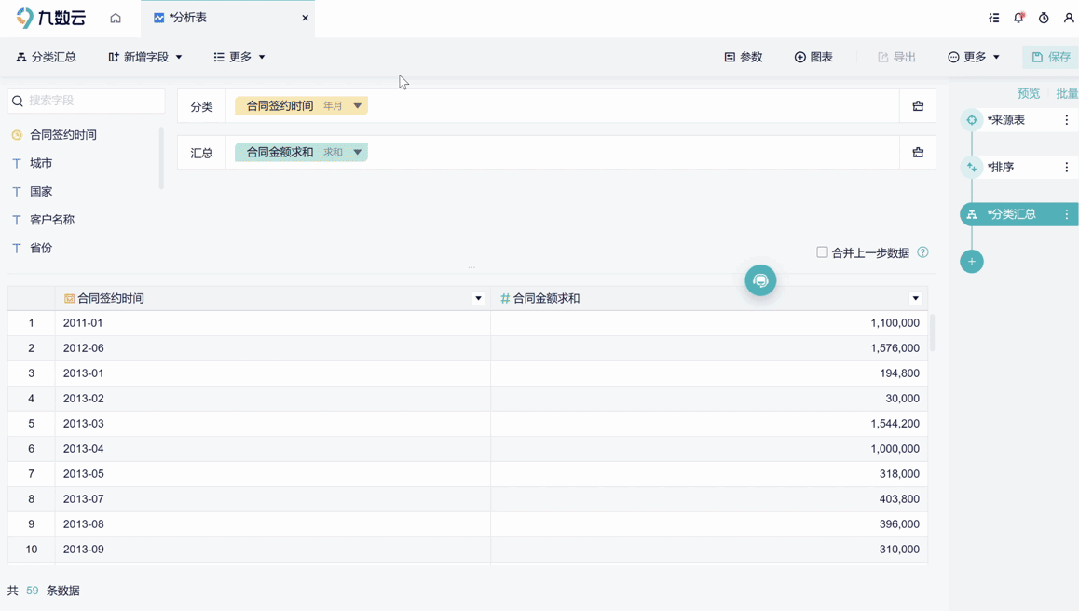Select the 省份 field
This screenshot has height=611, width=1079.
pyautogui.click(x=41, y=248)
